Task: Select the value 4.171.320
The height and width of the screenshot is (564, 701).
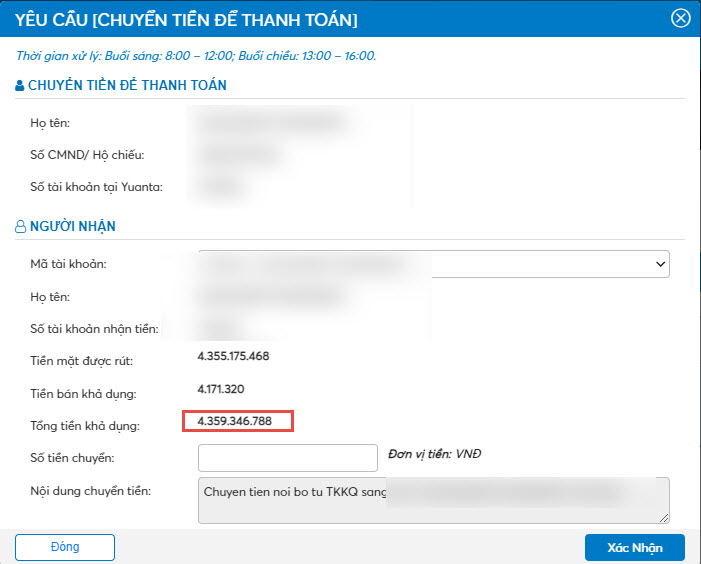Action: (221, 389)
